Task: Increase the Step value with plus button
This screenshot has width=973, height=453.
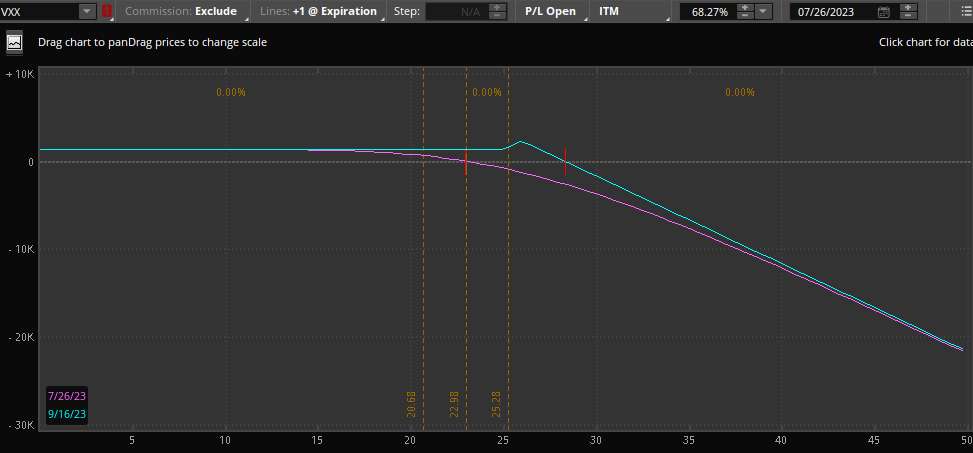Action: (x=497, y=8)
